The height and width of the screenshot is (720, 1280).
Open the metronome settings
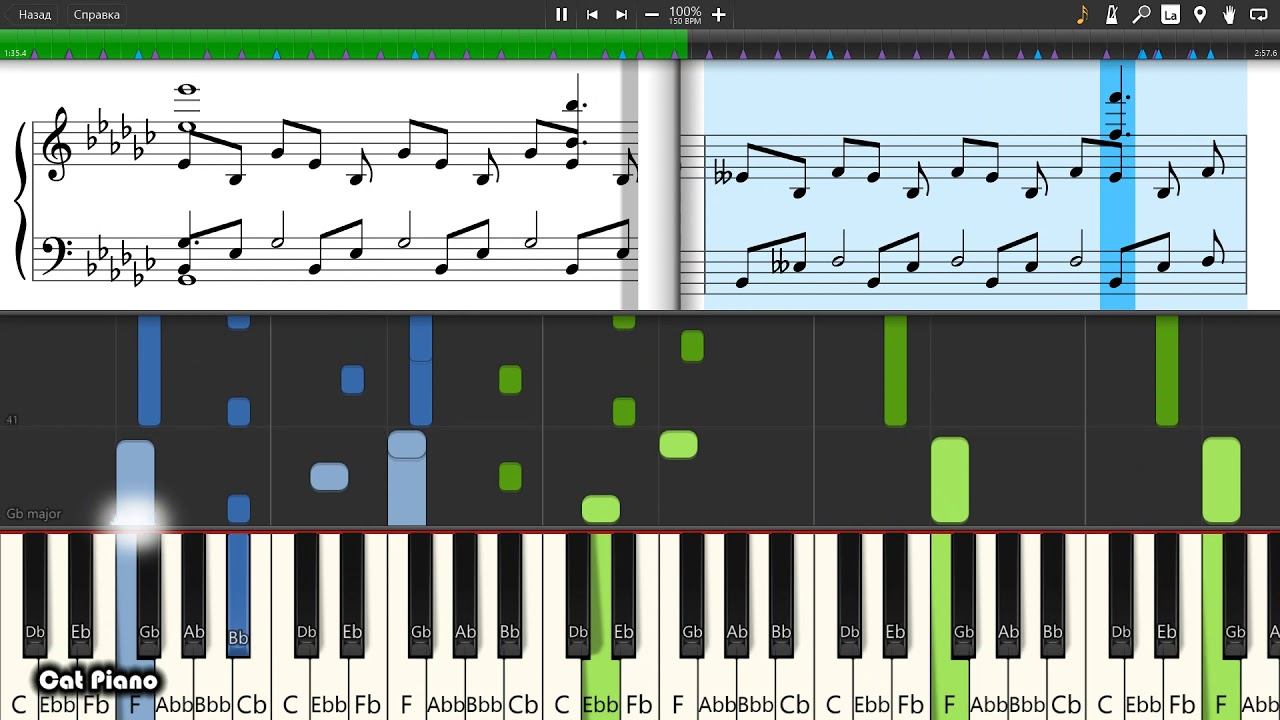click(1112, 14)
